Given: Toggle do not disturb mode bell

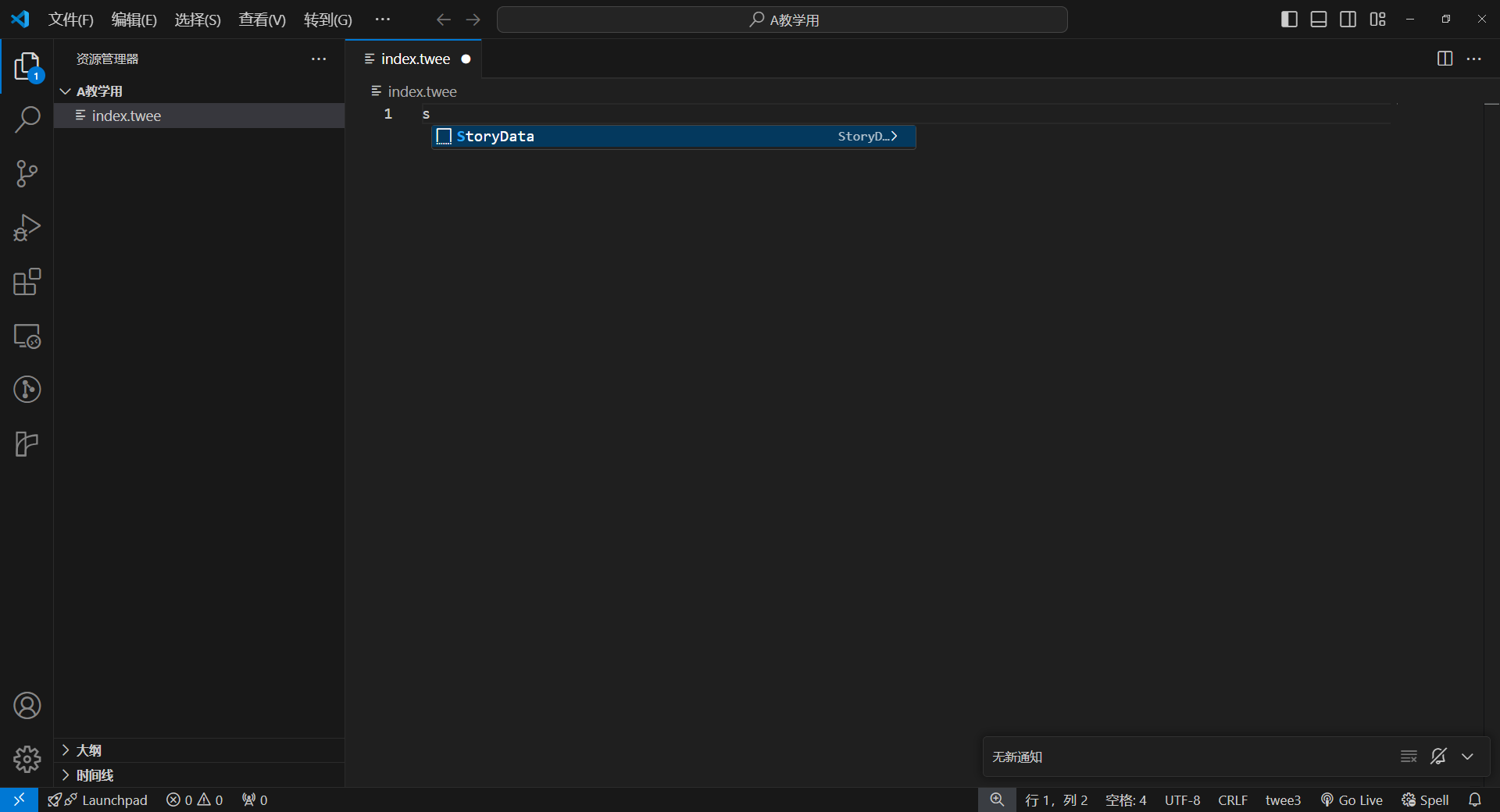Looking at the screenshot, I should (x=1438, y=757).
